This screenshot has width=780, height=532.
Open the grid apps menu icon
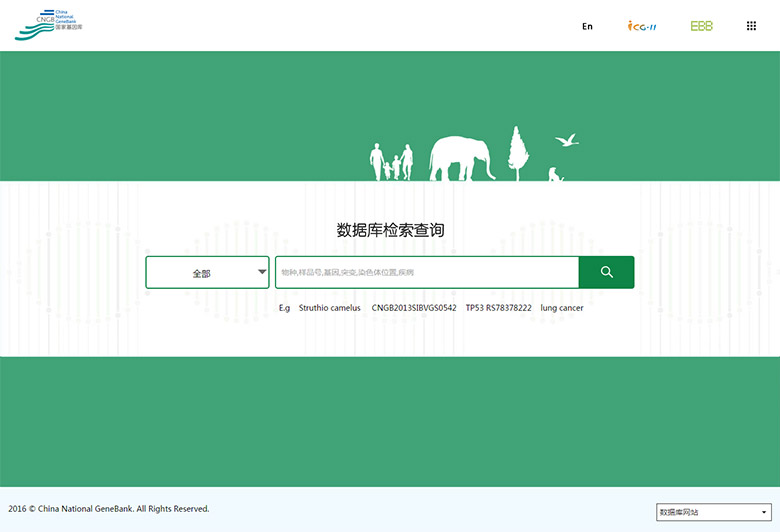[751, 26]
